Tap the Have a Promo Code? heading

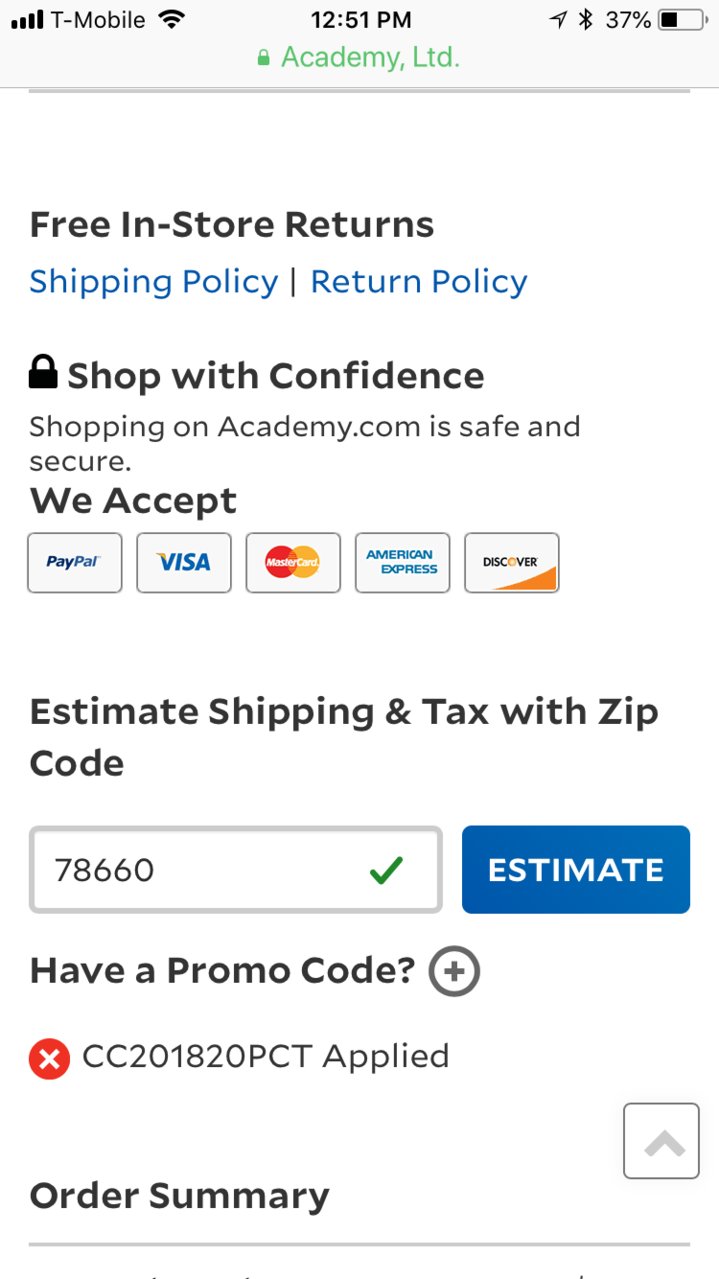point(222,970)
